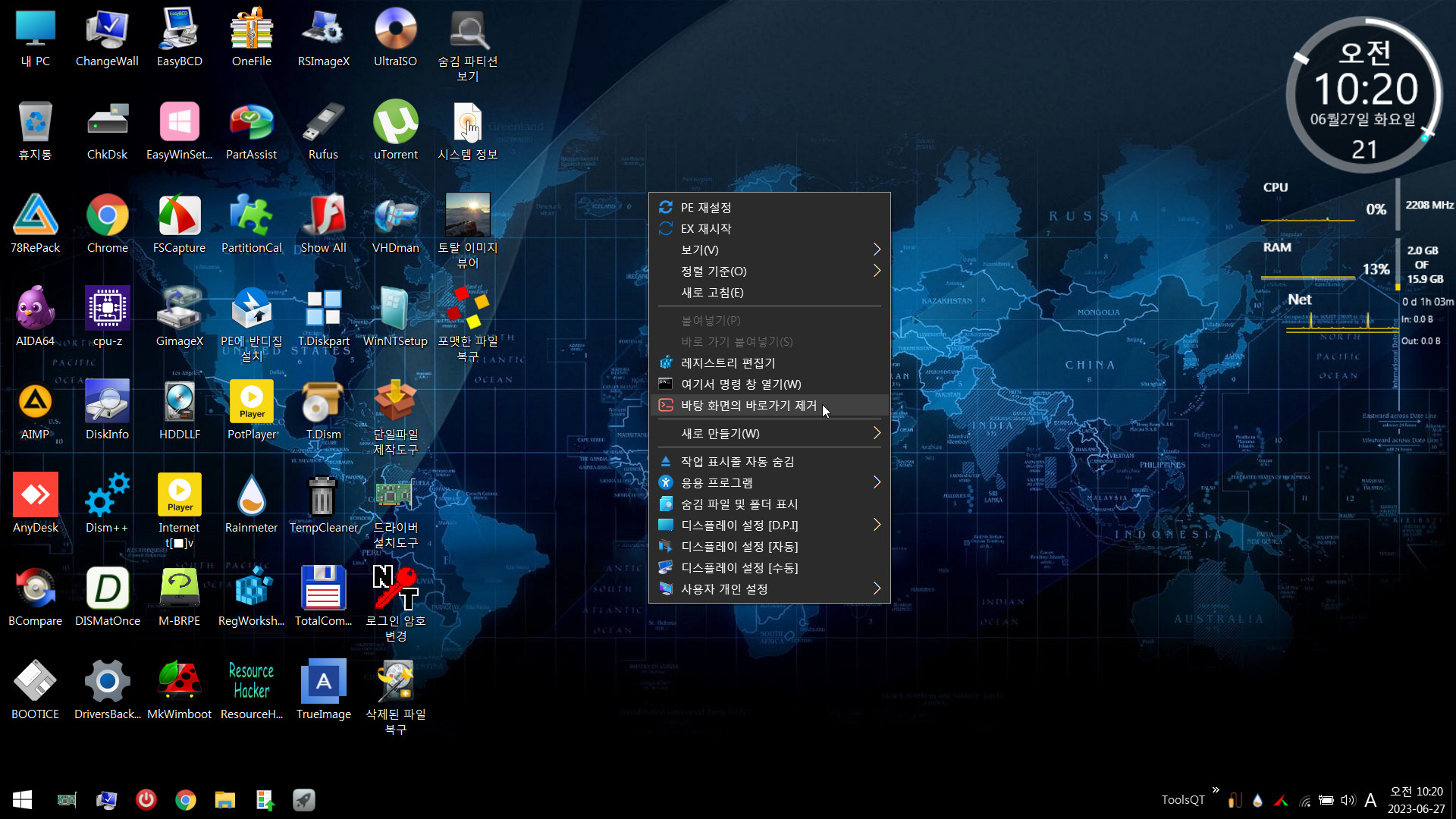The width and height of the screenshot is (1456, 819).
Task: Toggle 작업 표시줄 자동 숨김
Action: point(769,461)
